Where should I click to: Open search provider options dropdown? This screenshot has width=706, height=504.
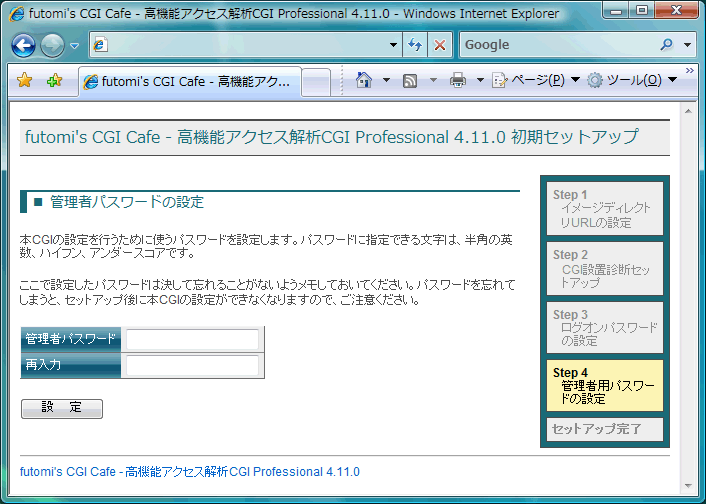(687, 45)
